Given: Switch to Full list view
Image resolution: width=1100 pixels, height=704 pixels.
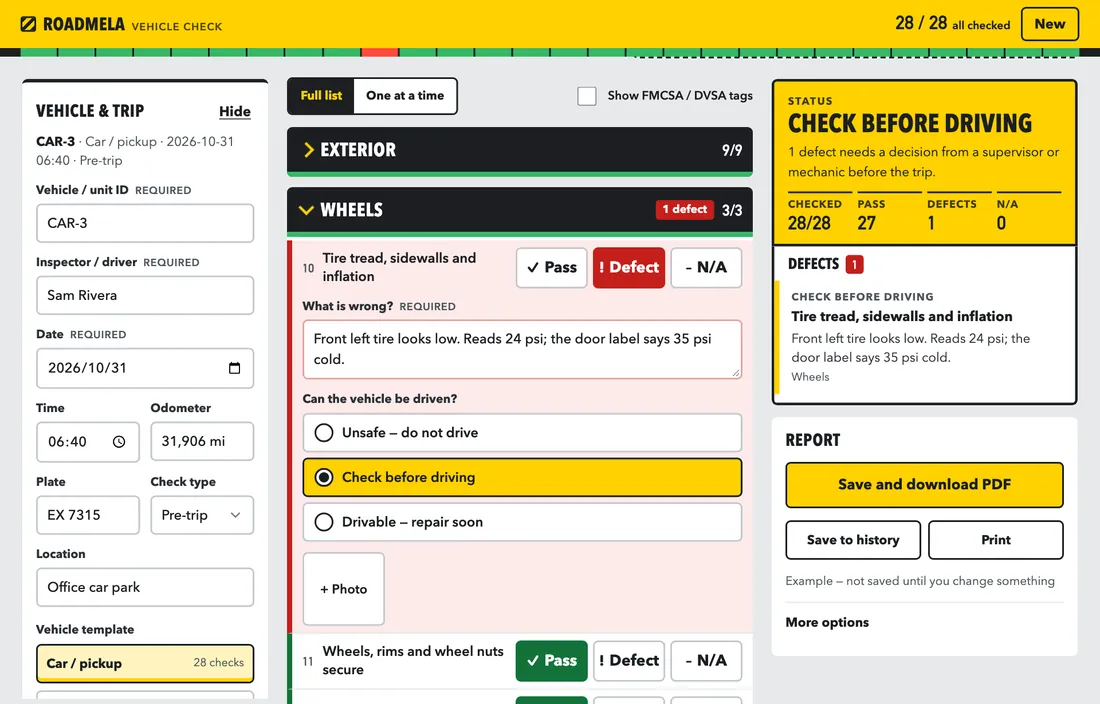Looking at the screenshot, I should click(321, 95).
